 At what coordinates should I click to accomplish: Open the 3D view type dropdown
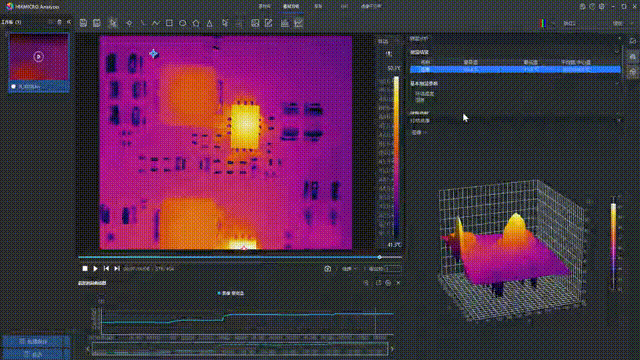coord(420,132)
